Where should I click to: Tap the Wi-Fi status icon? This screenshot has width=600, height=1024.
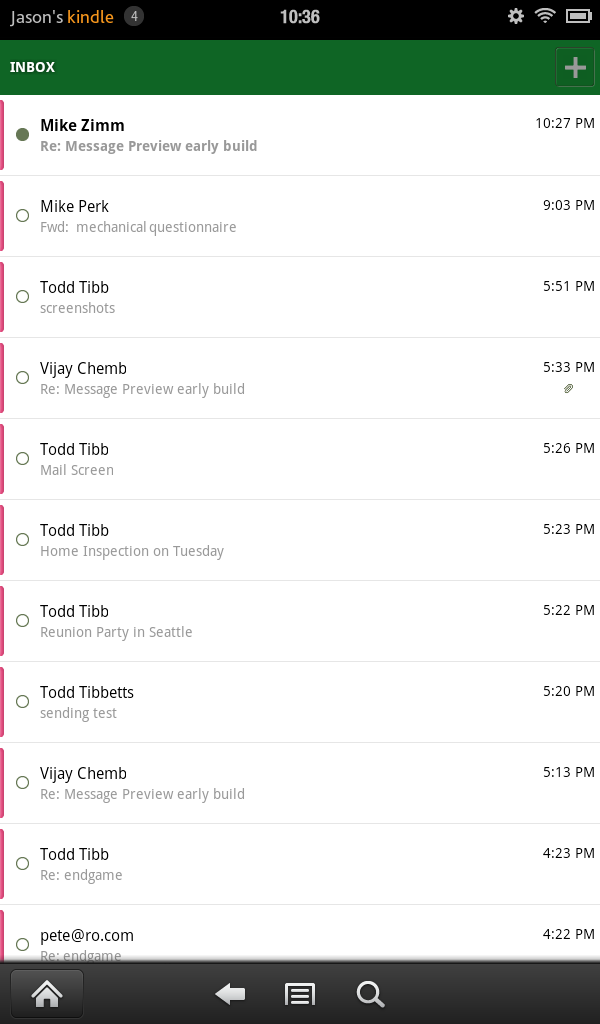[545, 16]
